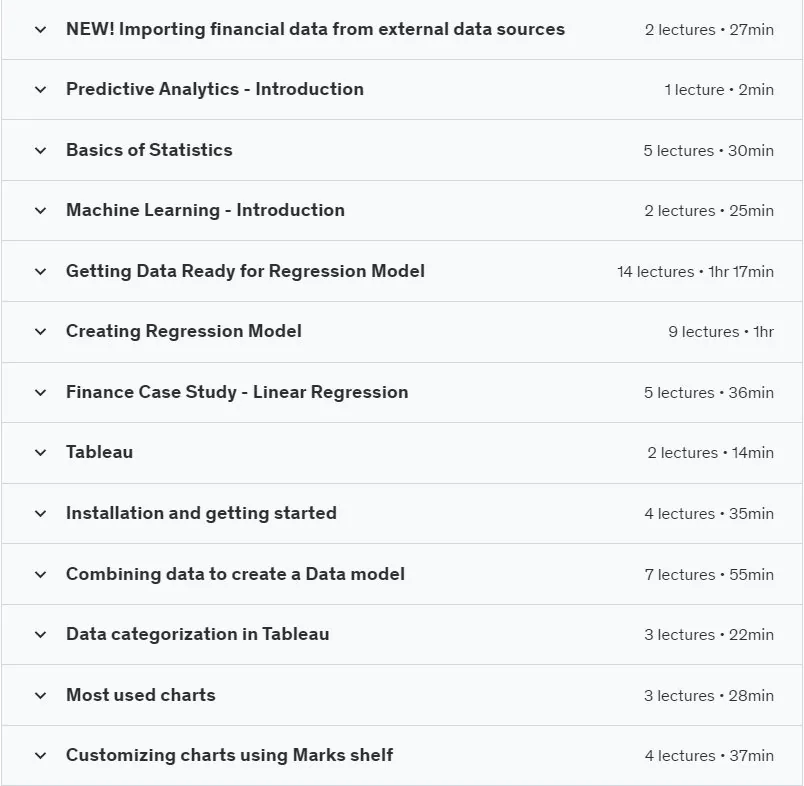Click the '1 lecture • 2min' label
Screen dimensions: 804x786
719,90
